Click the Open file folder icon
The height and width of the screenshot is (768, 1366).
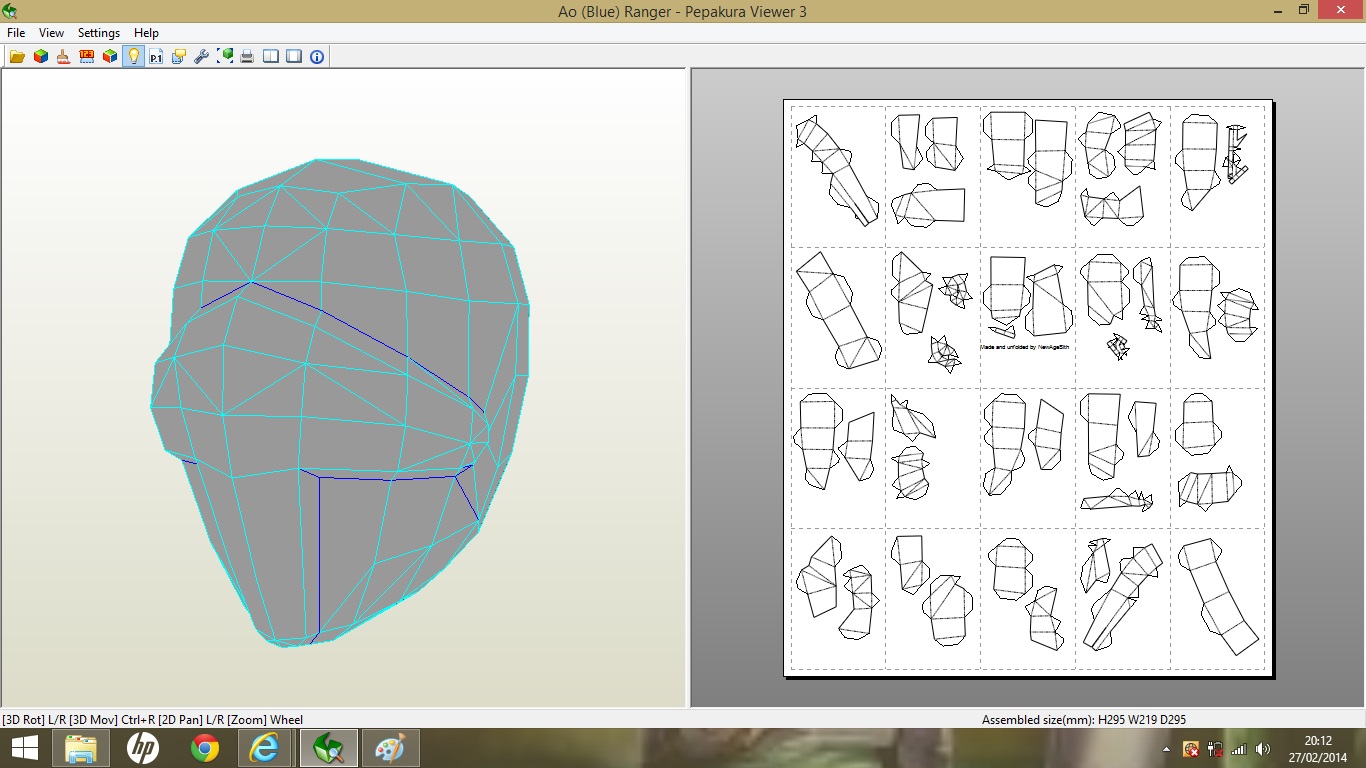coord(17,56)
